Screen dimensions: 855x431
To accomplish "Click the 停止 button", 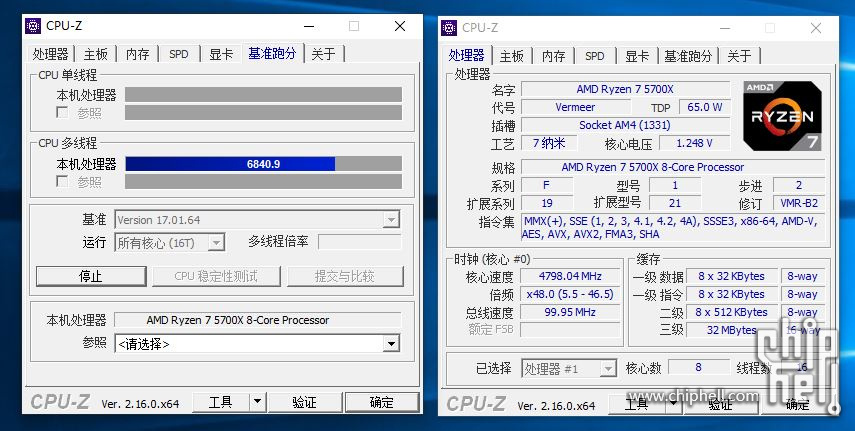I will 91,276.
